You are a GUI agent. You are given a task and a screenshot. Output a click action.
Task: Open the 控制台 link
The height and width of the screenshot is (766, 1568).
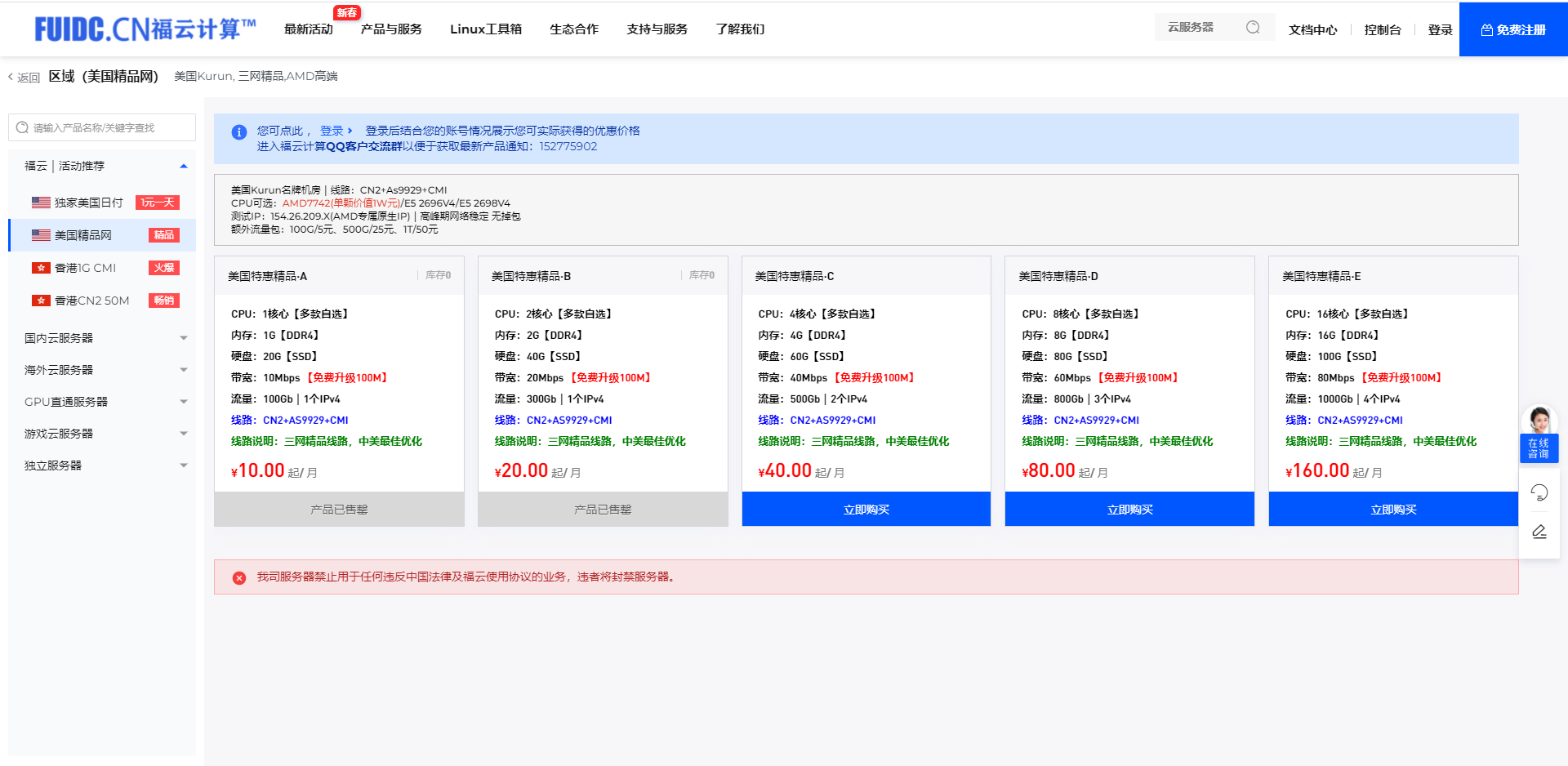(x=1383, y=30)
